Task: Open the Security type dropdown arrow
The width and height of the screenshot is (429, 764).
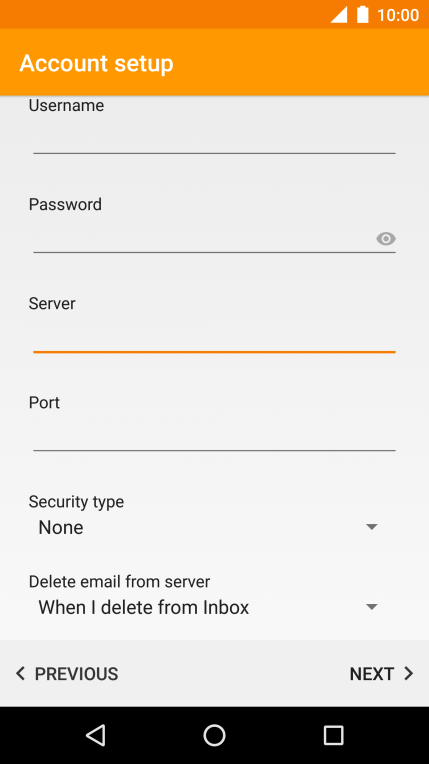Action: coord(371,527)
